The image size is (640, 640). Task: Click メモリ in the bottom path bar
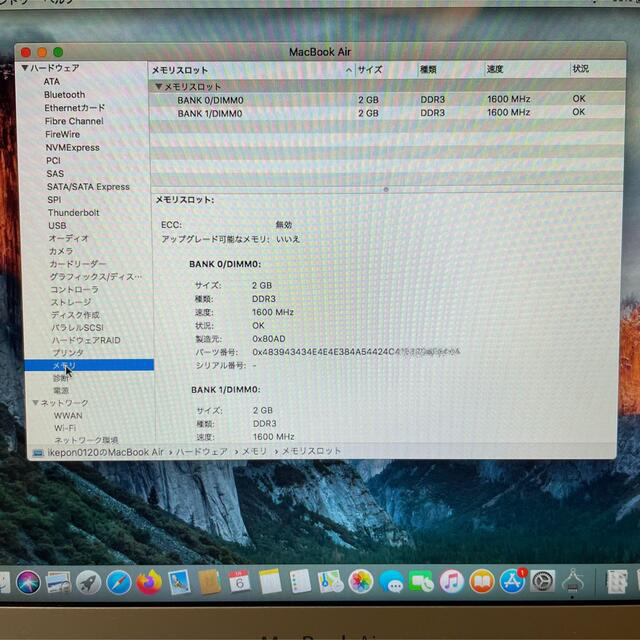254,451
